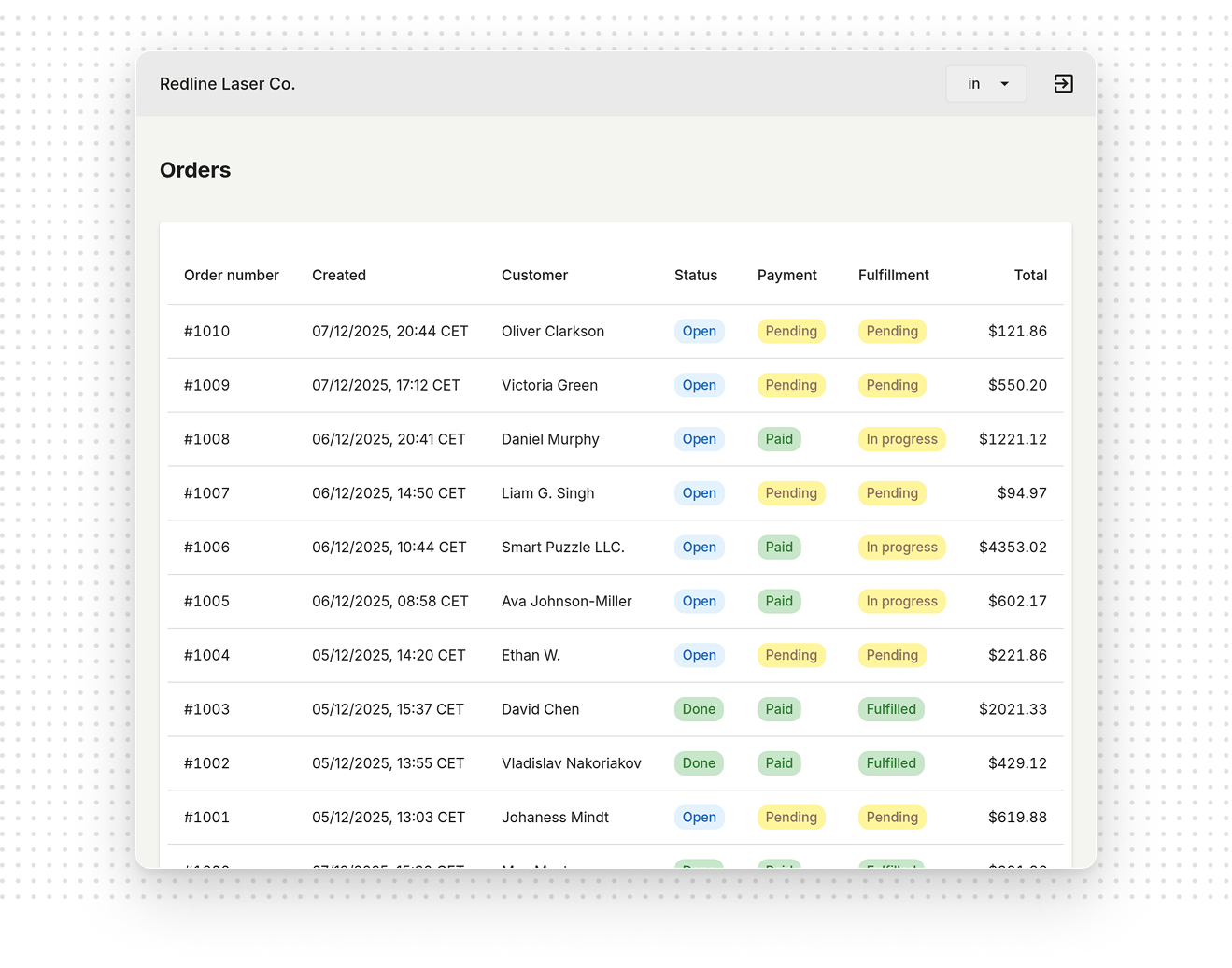Screen dimensions: 1232x968
Task: Select the Ethan W. order row
Action: point(531,656)
